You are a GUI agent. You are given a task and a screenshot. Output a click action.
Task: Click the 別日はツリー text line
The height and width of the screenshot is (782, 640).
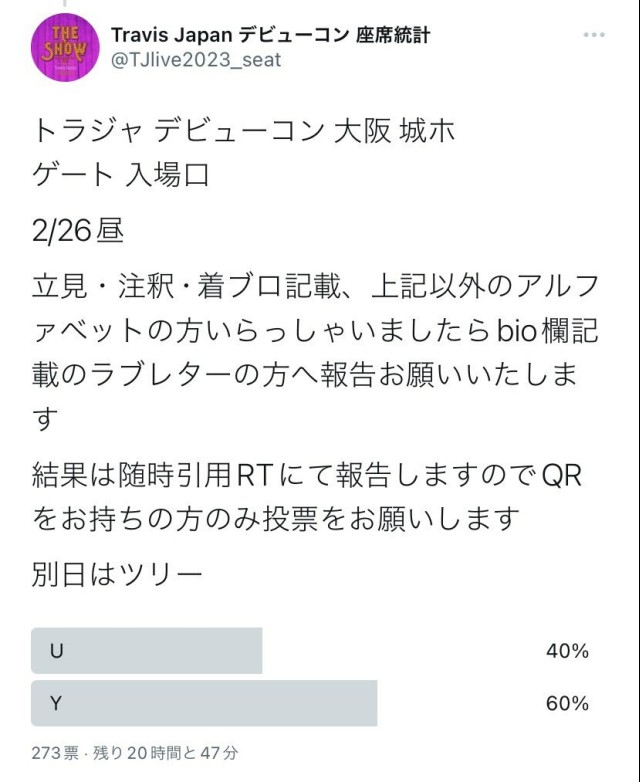(x=118, y=575)
